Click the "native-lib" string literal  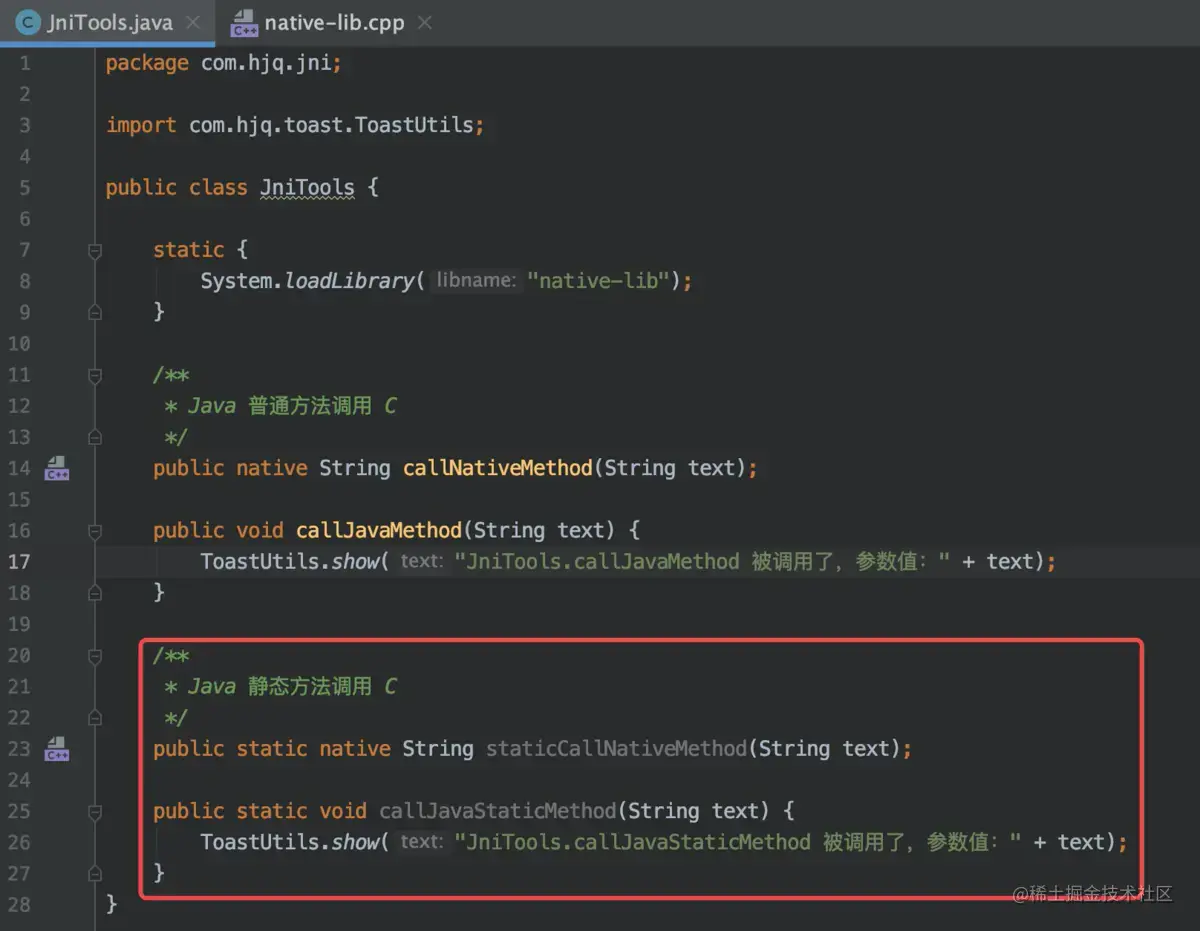tap(599, 281)
